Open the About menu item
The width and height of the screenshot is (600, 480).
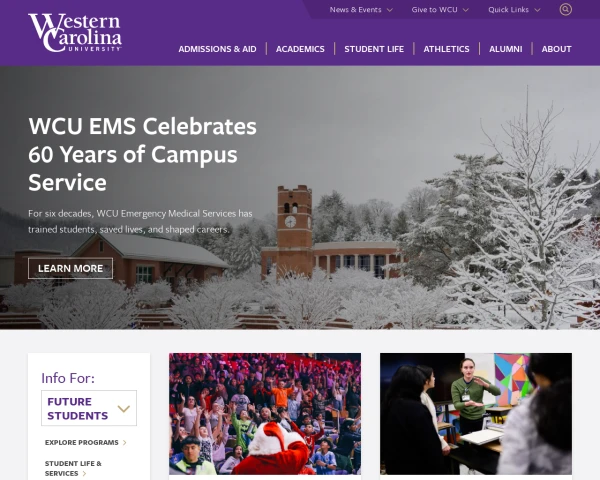pyautogui.click(x=556, y=49)
